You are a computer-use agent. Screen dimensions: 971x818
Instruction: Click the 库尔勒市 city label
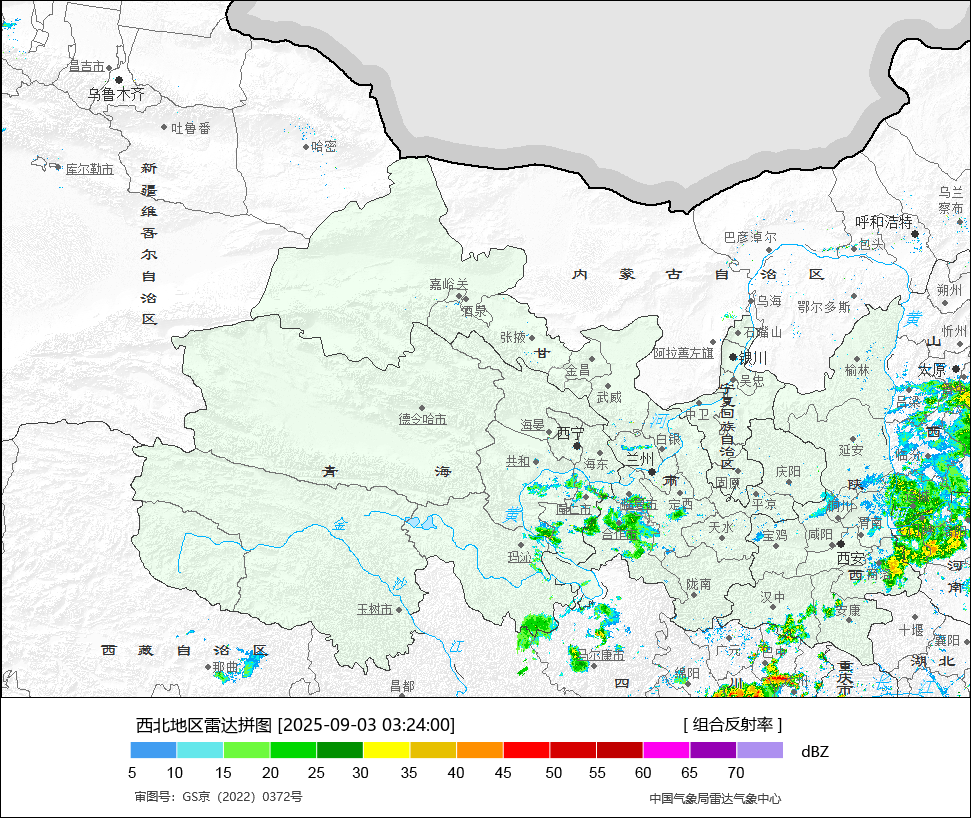90,169
